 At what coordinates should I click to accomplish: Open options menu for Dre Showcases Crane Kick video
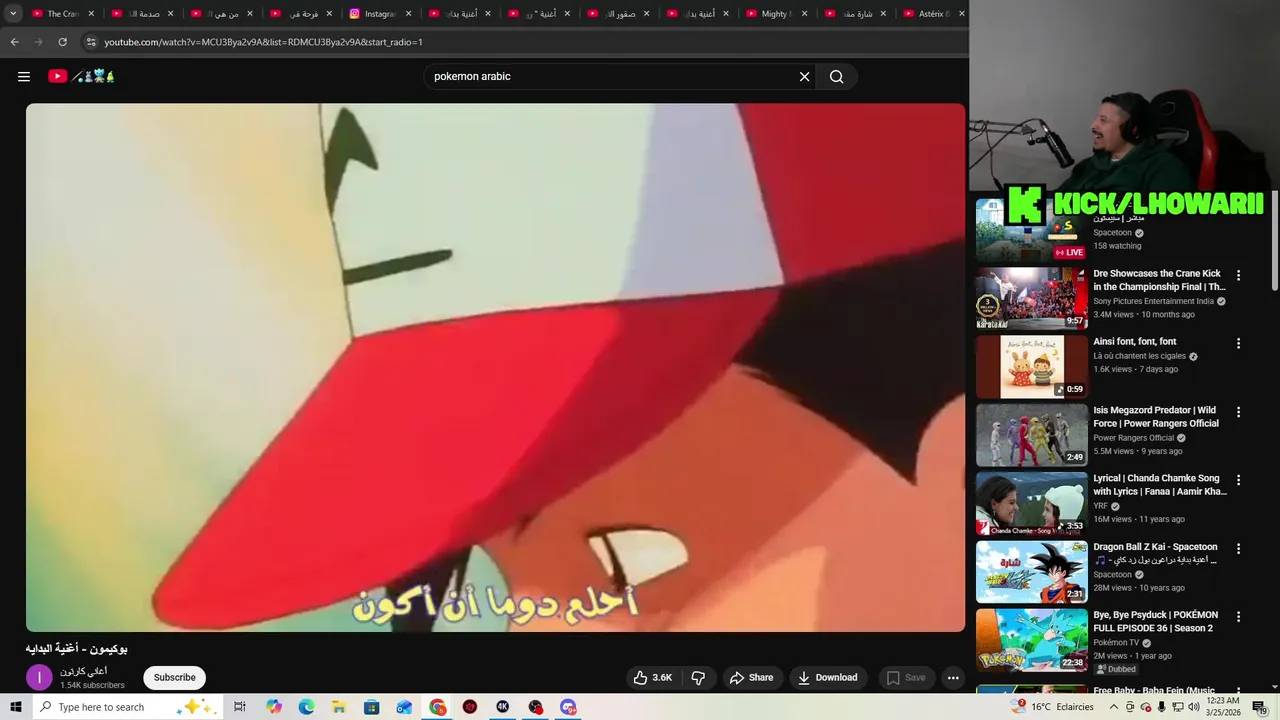click(x=1238, y=275)
